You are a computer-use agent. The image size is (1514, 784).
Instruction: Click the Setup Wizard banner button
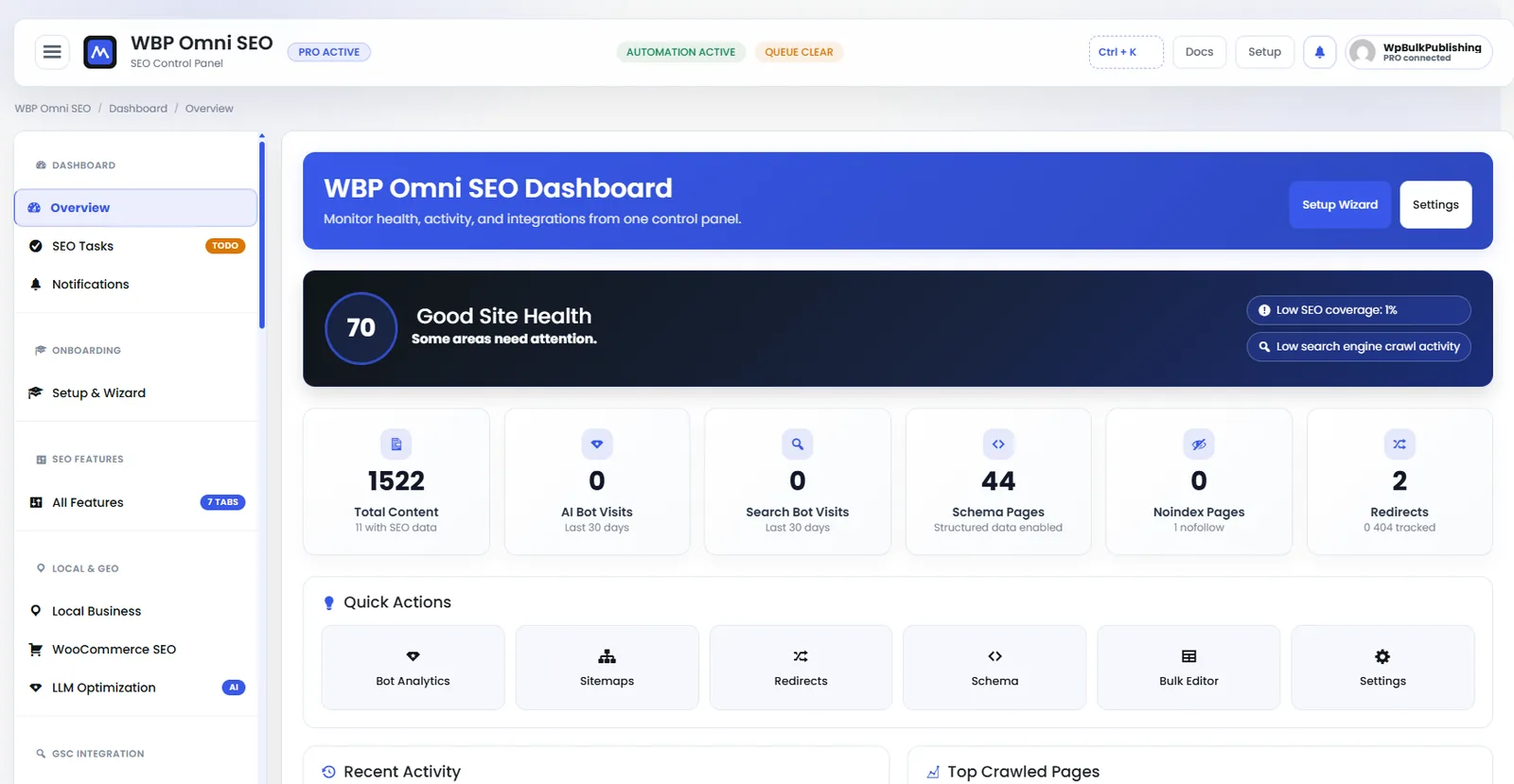coord(1340,204)
